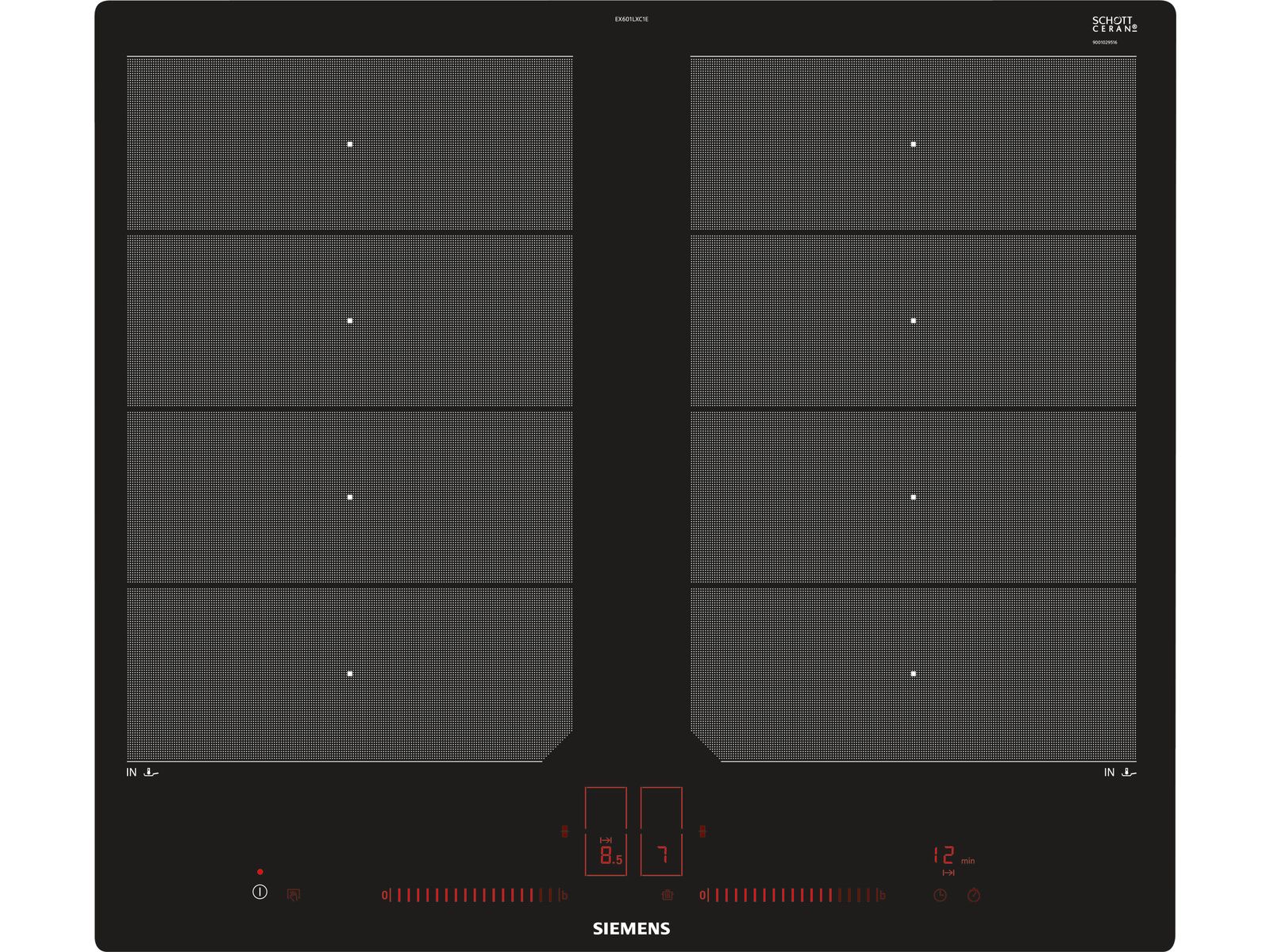Touch the top-left cooking zone center dot
1270x952 pixels.
[350, 144]
